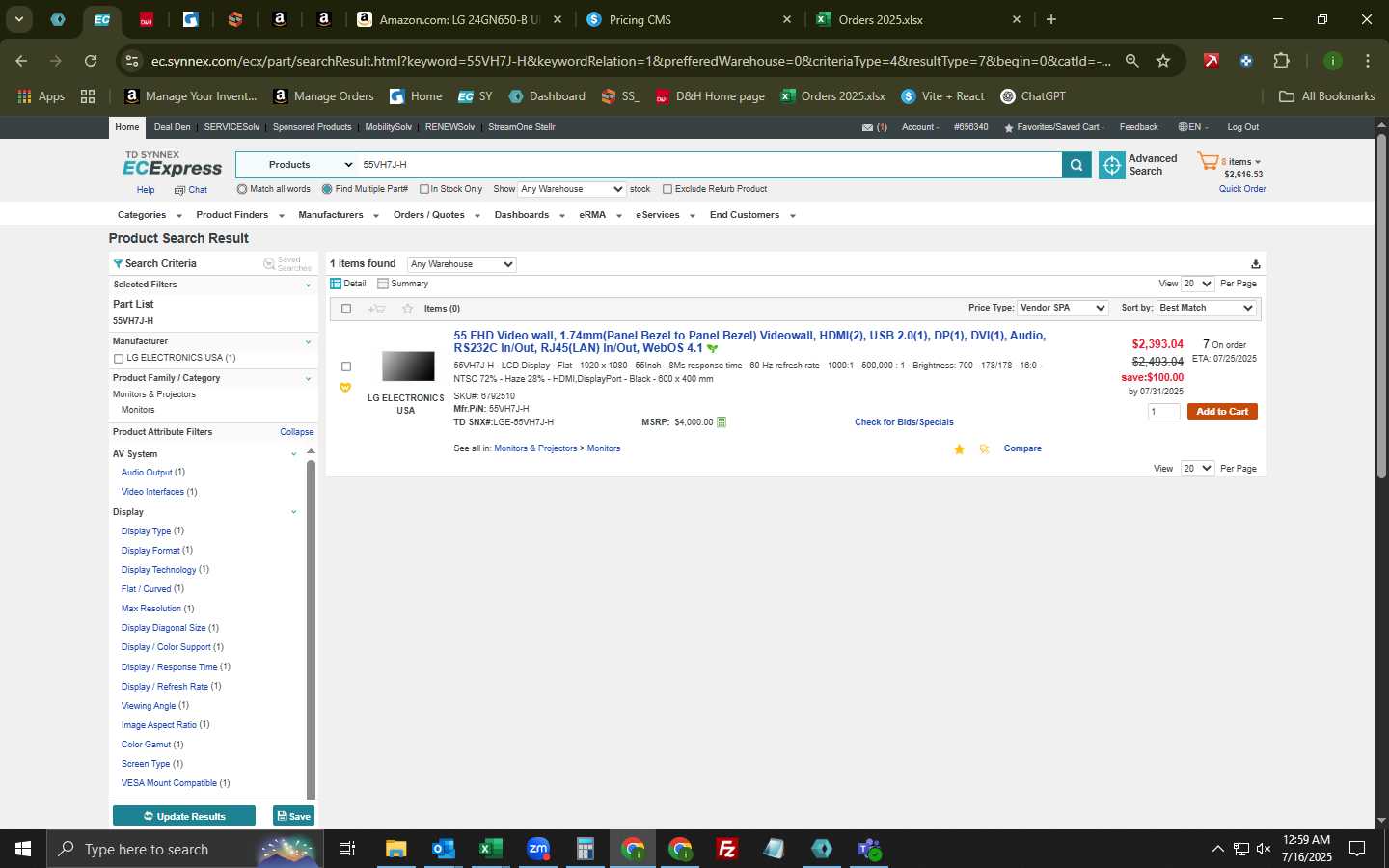Click the filter panel scrollbar
The height and width of the screenshot is (868, 1389).
click(311, 627)
